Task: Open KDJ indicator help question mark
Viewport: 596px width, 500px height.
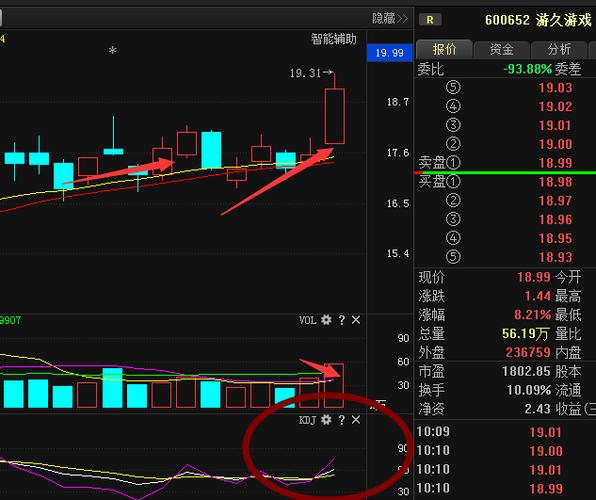Action: 341,420
